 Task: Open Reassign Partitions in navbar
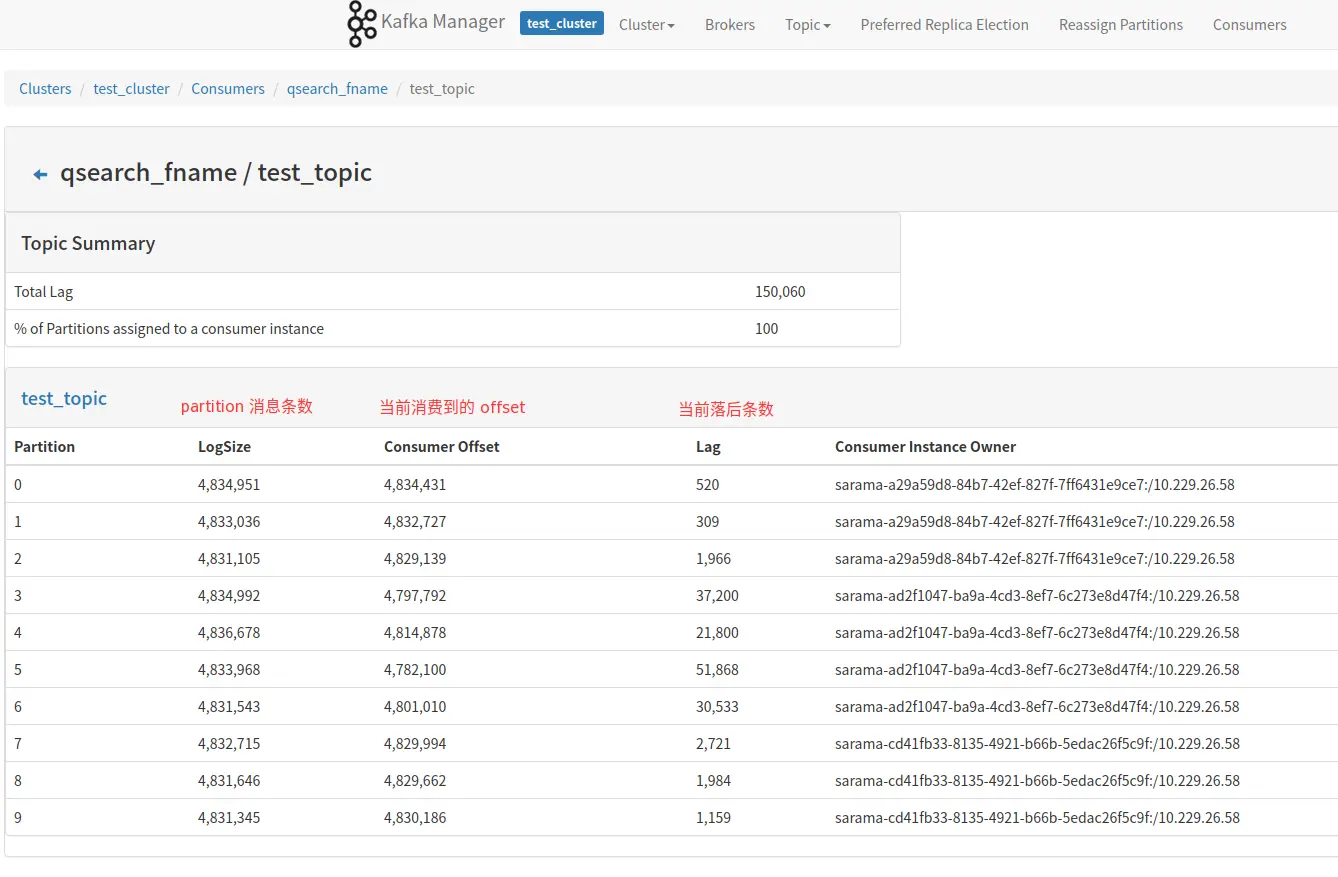(x=1120, y=25)
